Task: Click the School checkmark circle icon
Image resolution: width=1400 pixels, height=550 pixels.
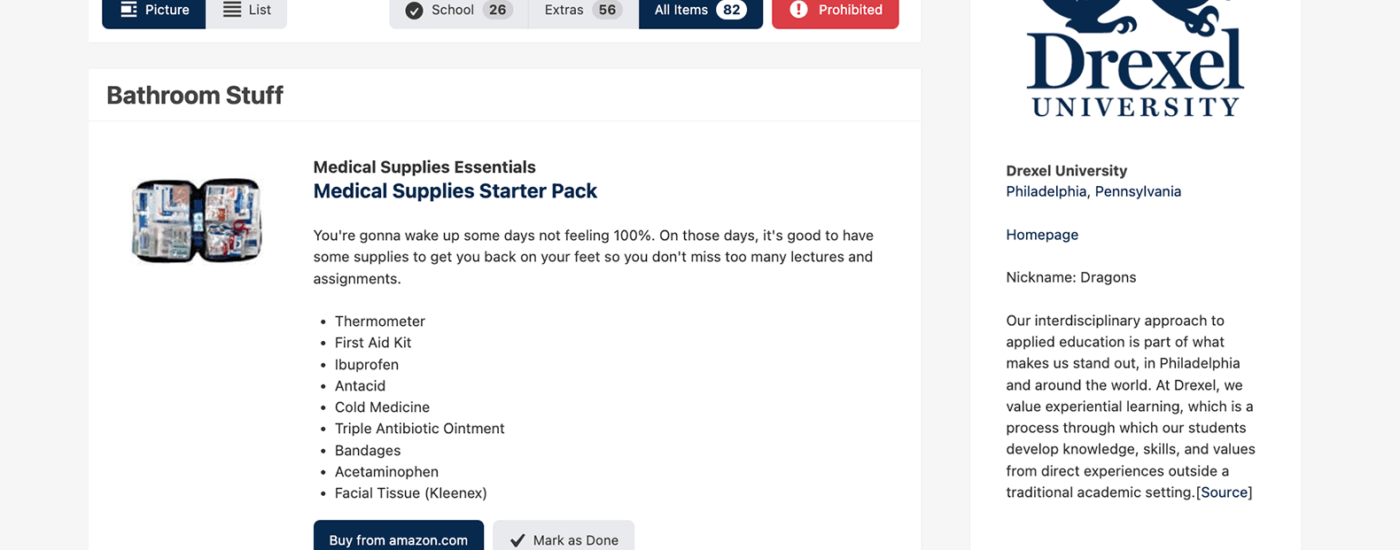Action: click(414, 10)
